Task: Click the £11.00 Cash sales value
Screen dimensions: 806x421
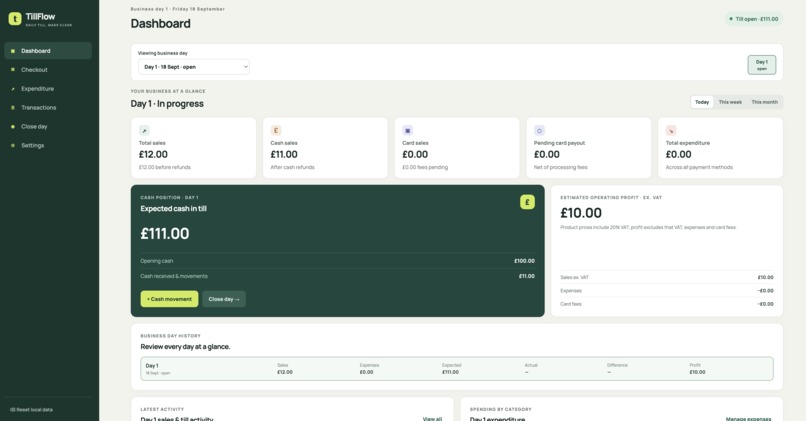Action: pos(284,154)
